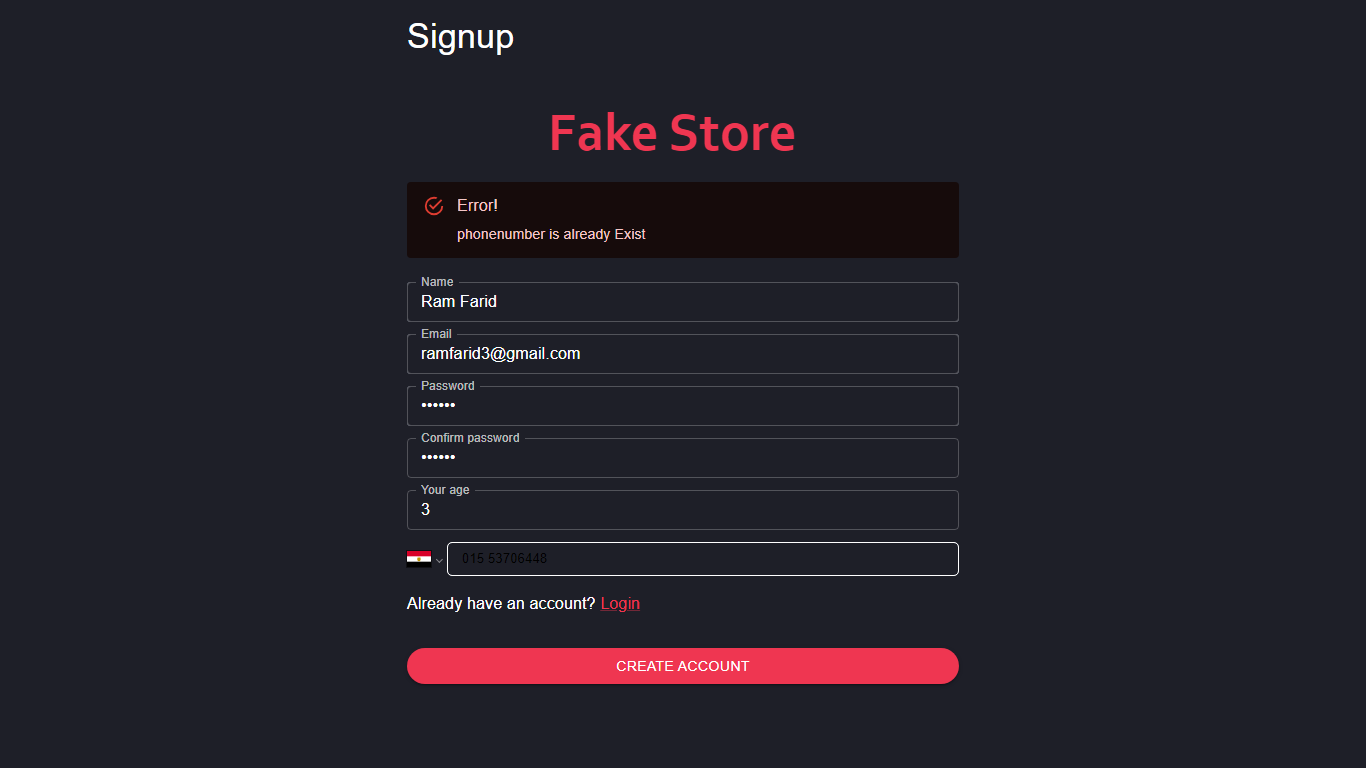Click the Email field label

pos(436,334)
